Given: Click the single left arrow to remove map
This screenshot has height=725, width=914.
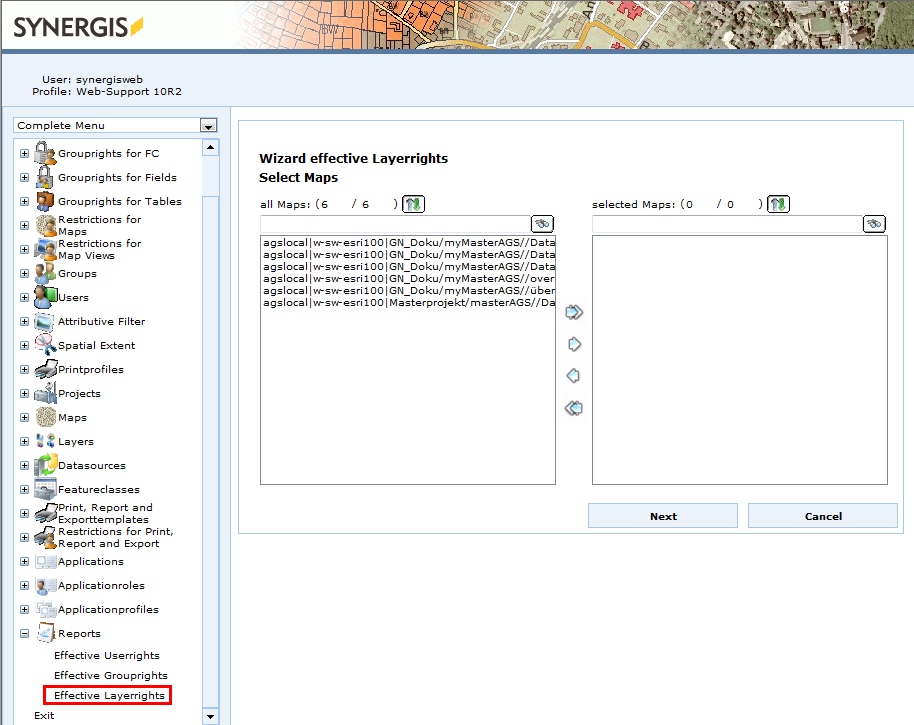Looking at the screenshot, I should [574, 376].
